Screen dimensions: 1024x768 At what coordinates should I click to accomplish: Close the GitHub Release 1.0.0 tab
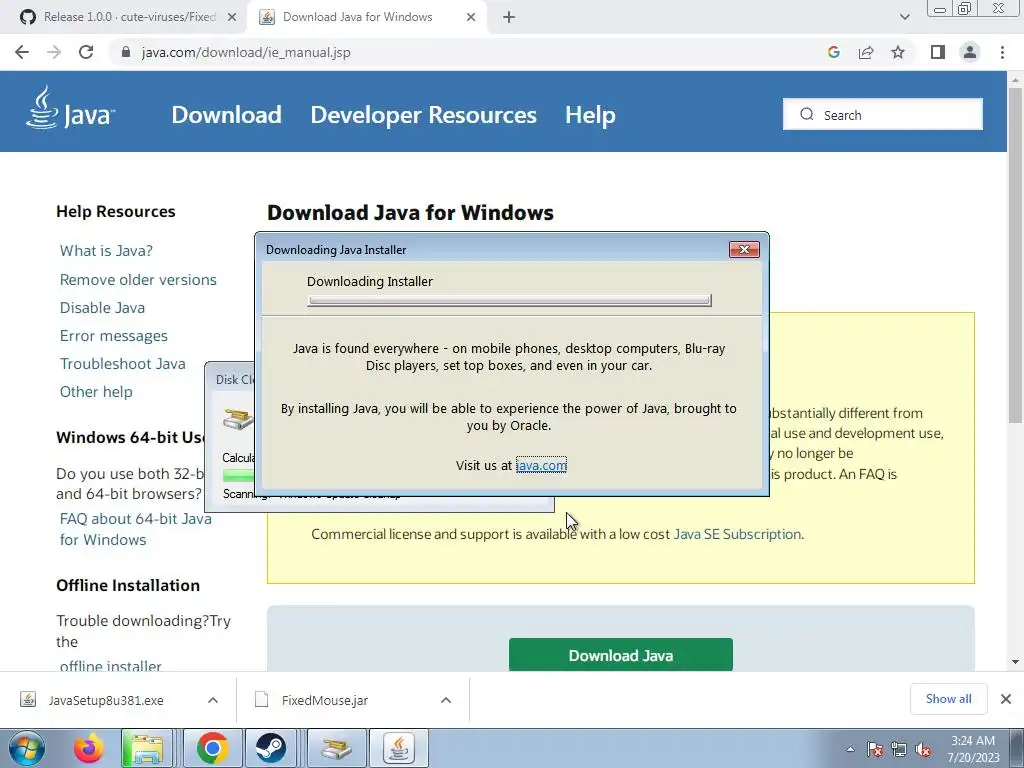pyautogui.click(x=232, y=17)
